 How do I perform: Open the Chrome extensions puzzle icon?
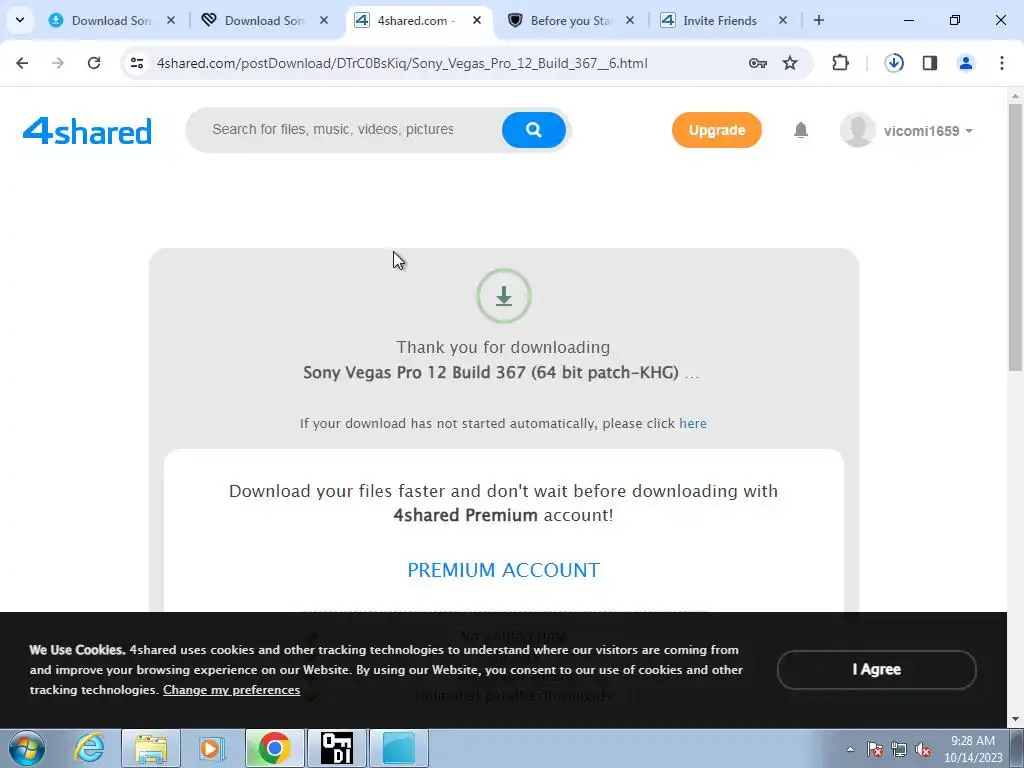(x=840, y=63)
